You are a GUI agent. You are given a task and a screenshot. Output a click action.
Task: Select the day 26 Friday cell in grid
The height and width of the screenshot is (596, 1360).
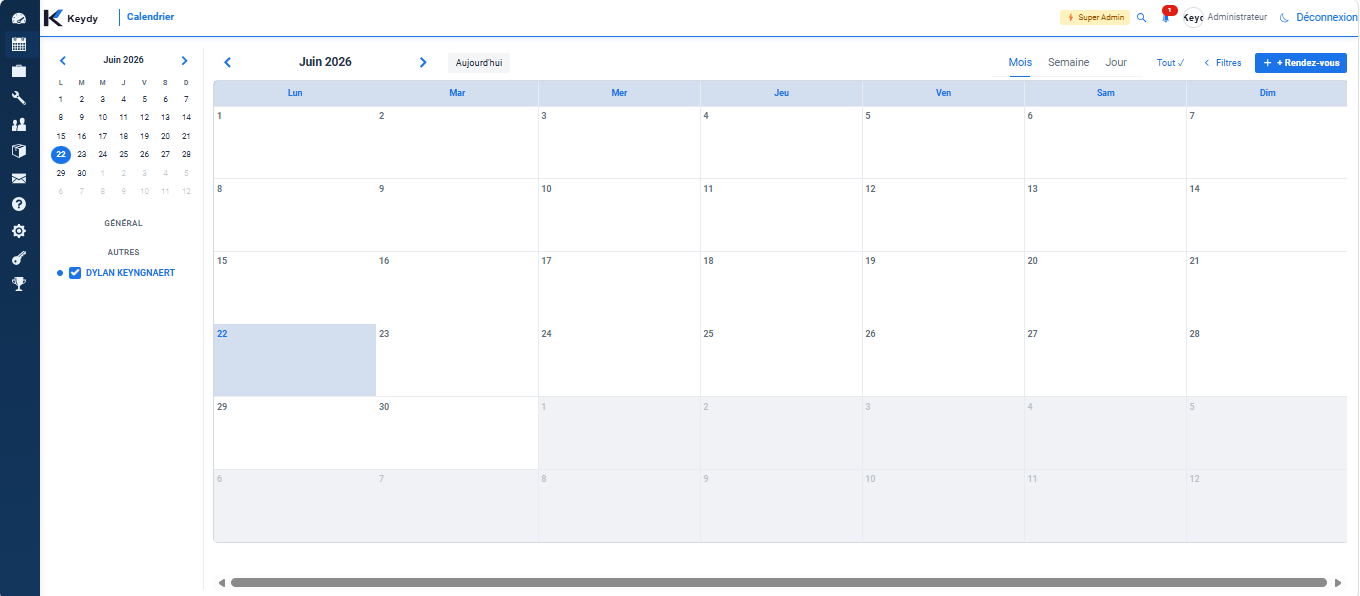click(x=943, y=360)
